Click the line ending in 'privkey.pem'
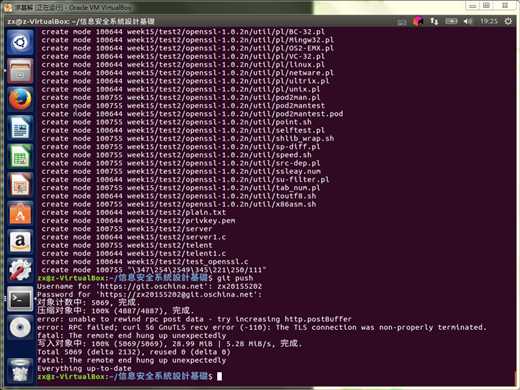This screenshot has height=390, width=520. 138,221
